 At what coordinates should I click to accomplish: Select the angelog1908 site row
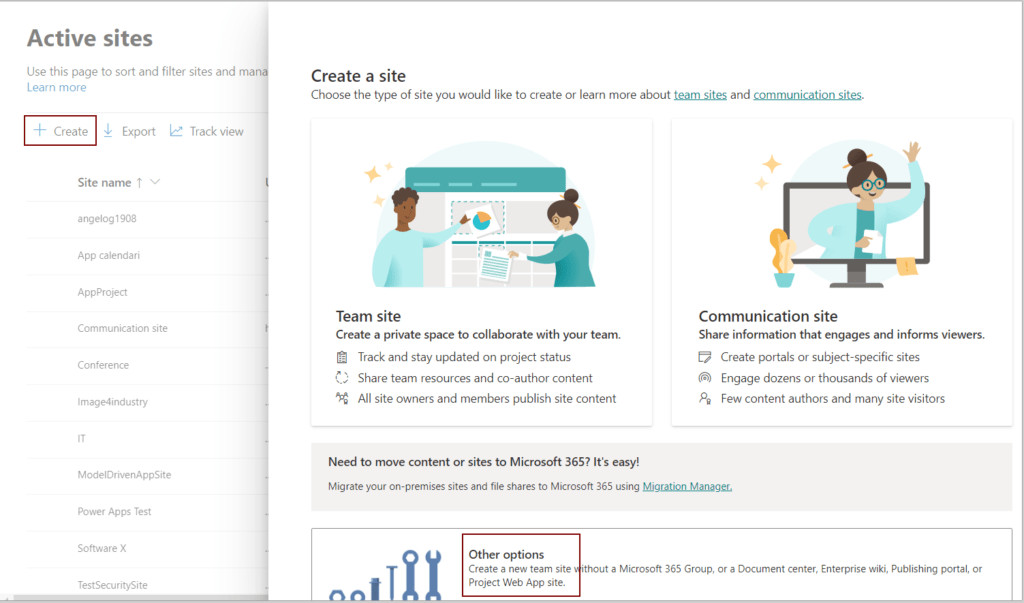(107, 219)
